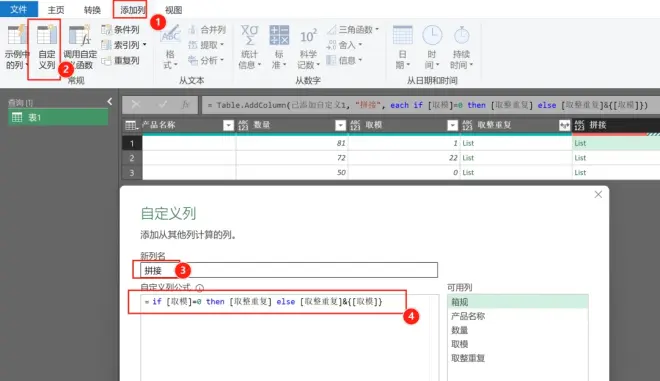Open the 三角函数 dropdown
The image size is (660, 381).
354,29
